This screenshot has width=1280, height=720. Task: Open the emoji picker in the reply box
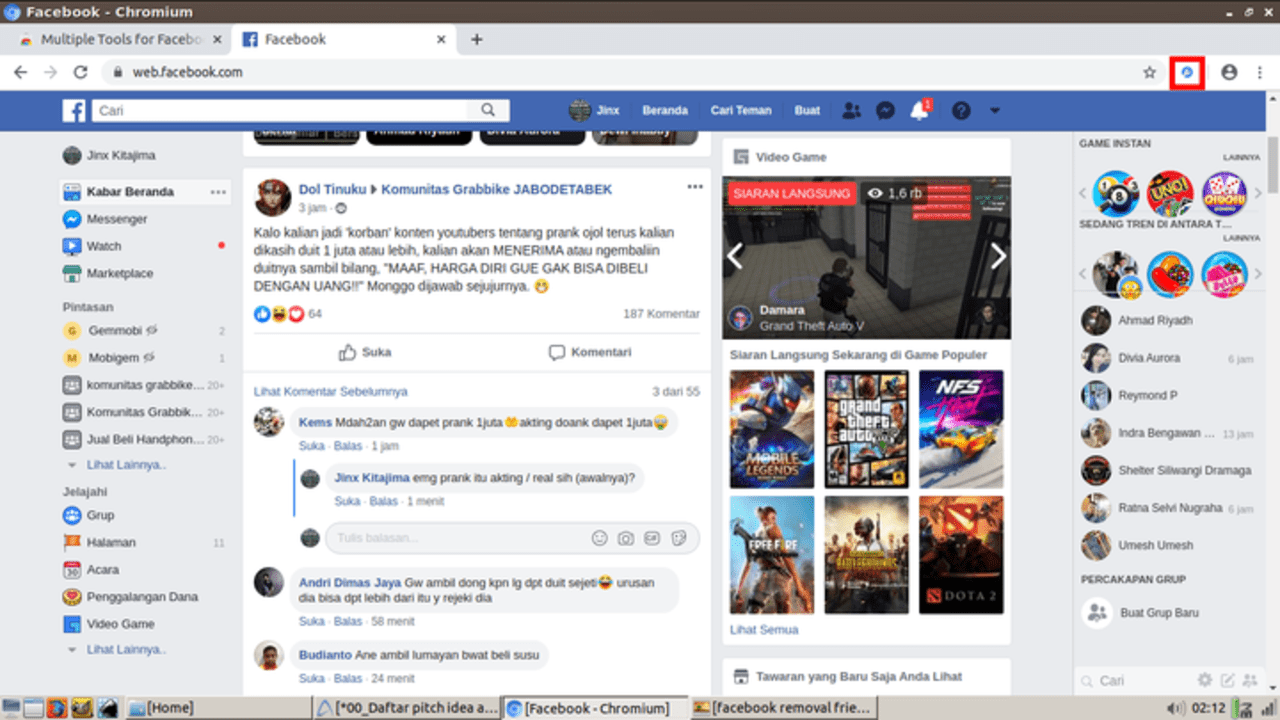600,538
